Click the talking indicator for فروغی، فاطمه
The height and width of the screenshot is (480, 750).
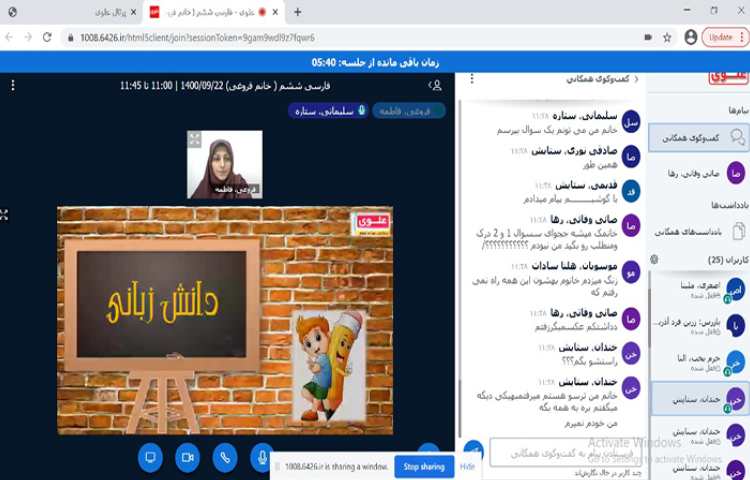coord(408,111)
